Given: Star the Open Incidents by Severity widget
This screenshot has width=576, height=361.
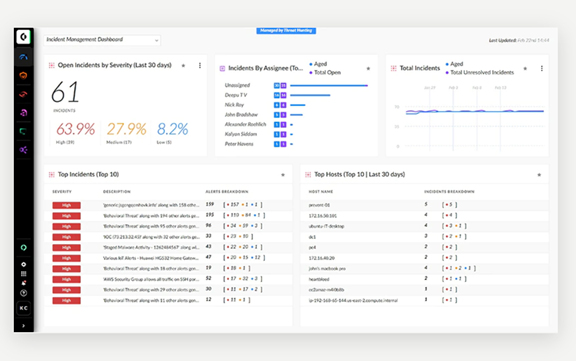Looking at the screenshot, I should point(183,65).
